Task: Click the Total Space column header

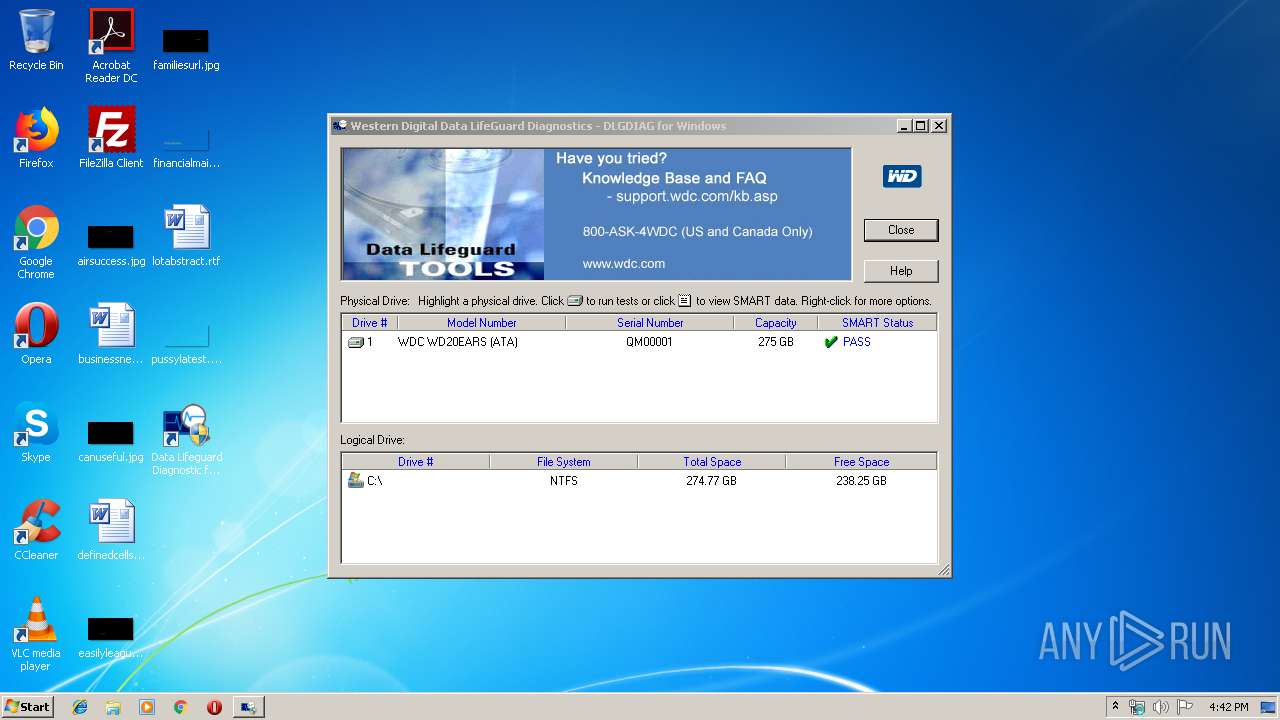Action: (x=712, y=462)
